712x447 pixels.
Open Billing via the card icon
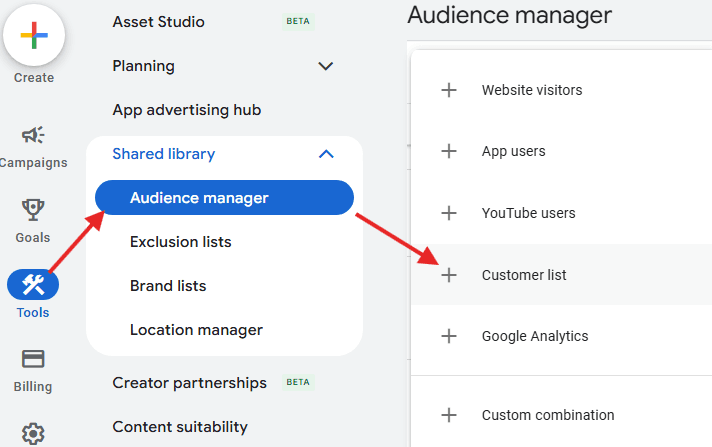pos(33,359)
